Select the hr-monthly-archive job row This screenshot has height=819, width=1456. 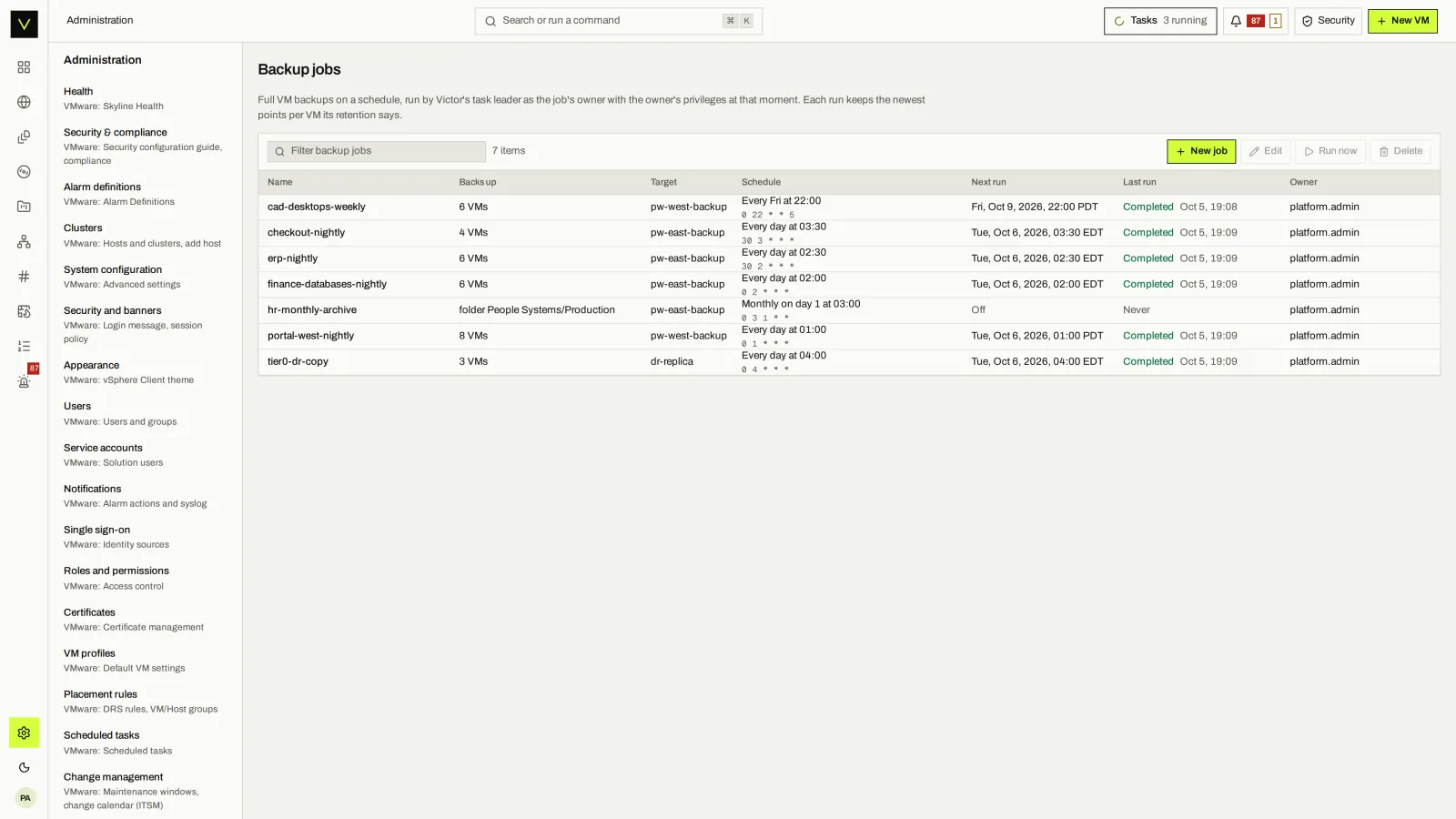[x=848, y=310]
